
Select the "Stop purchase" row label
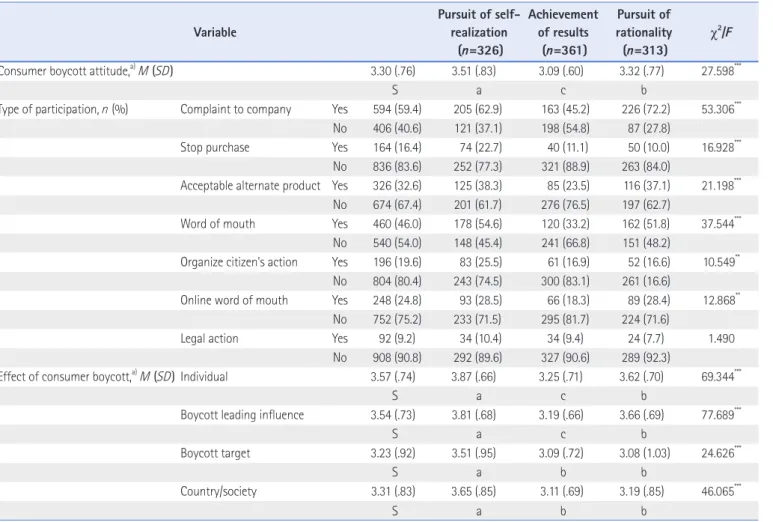214,147
